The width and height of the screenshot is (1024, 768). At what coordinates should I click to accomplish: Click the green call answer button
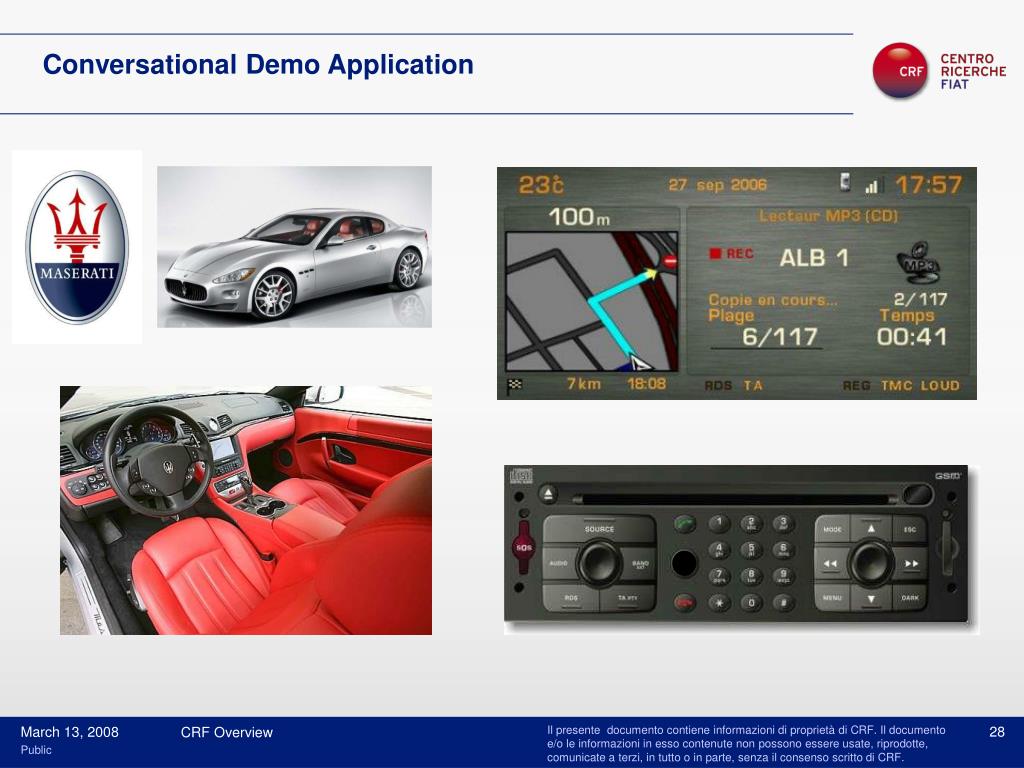(x=684, y=524)
